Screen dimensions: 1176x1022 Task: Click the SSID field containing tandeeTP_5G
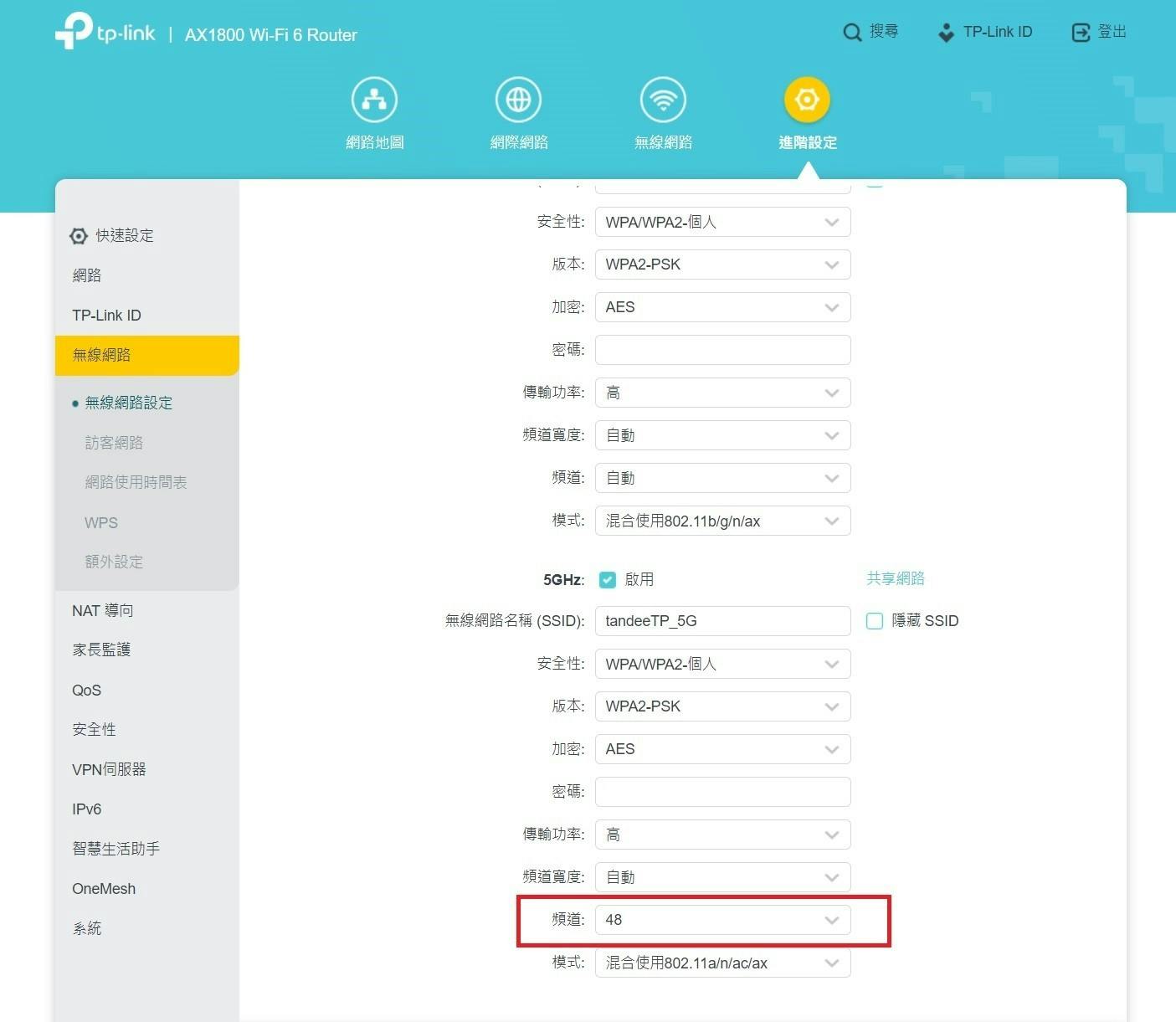[x=722, y=621]
